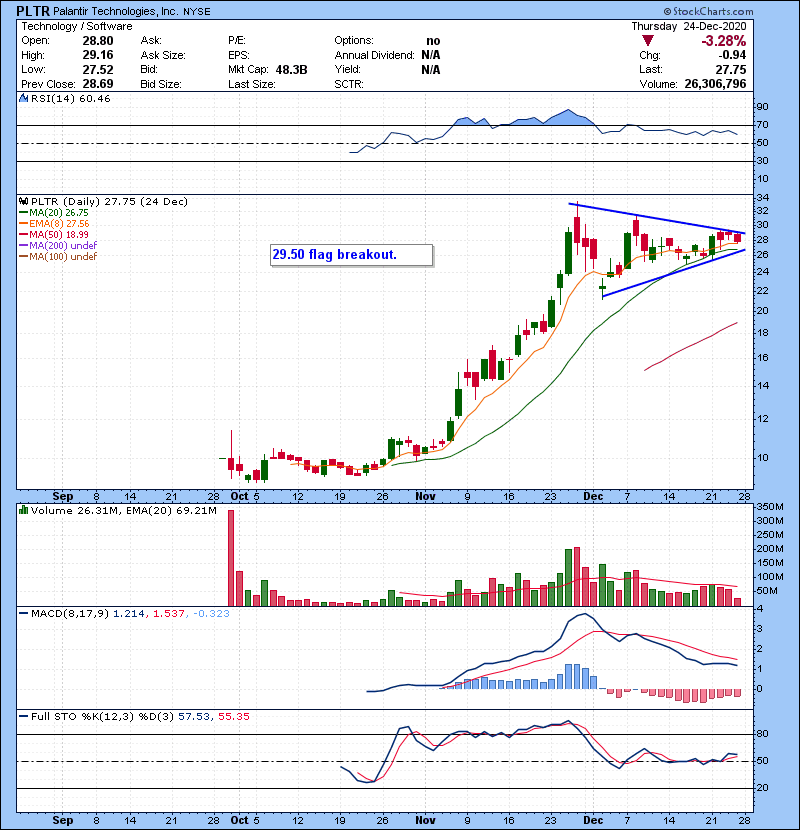The width and height of the screenshot is (800, 830).
Task: Click the red down-triangle change indicator
Action: (648, 40)
